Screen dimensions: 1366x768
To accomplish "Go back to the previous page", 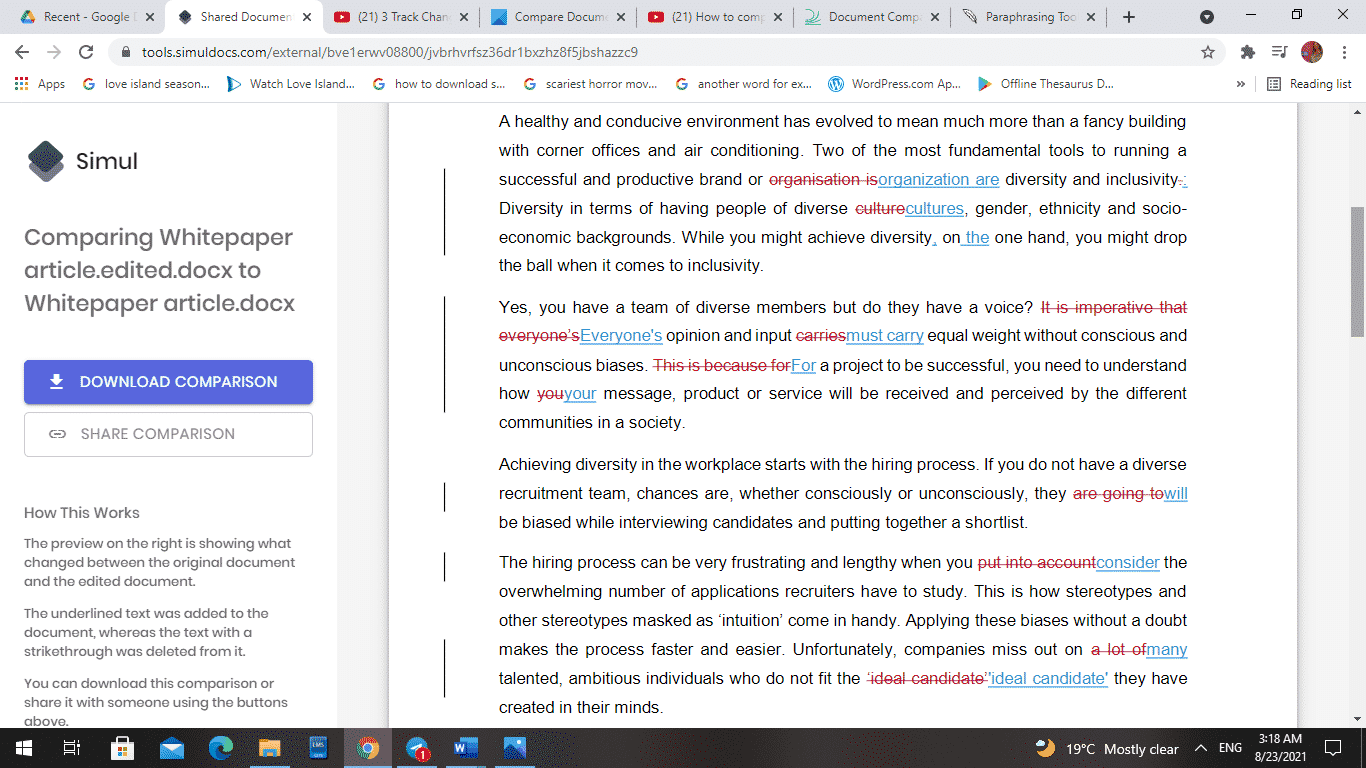I will (22, 52).
